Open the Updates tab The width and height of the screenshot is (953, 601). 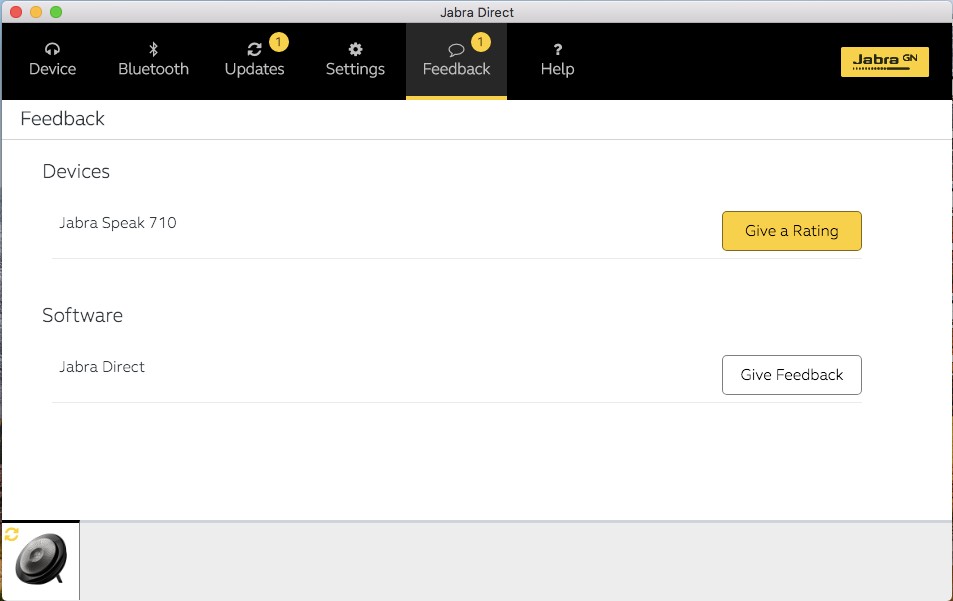point(254,61)
